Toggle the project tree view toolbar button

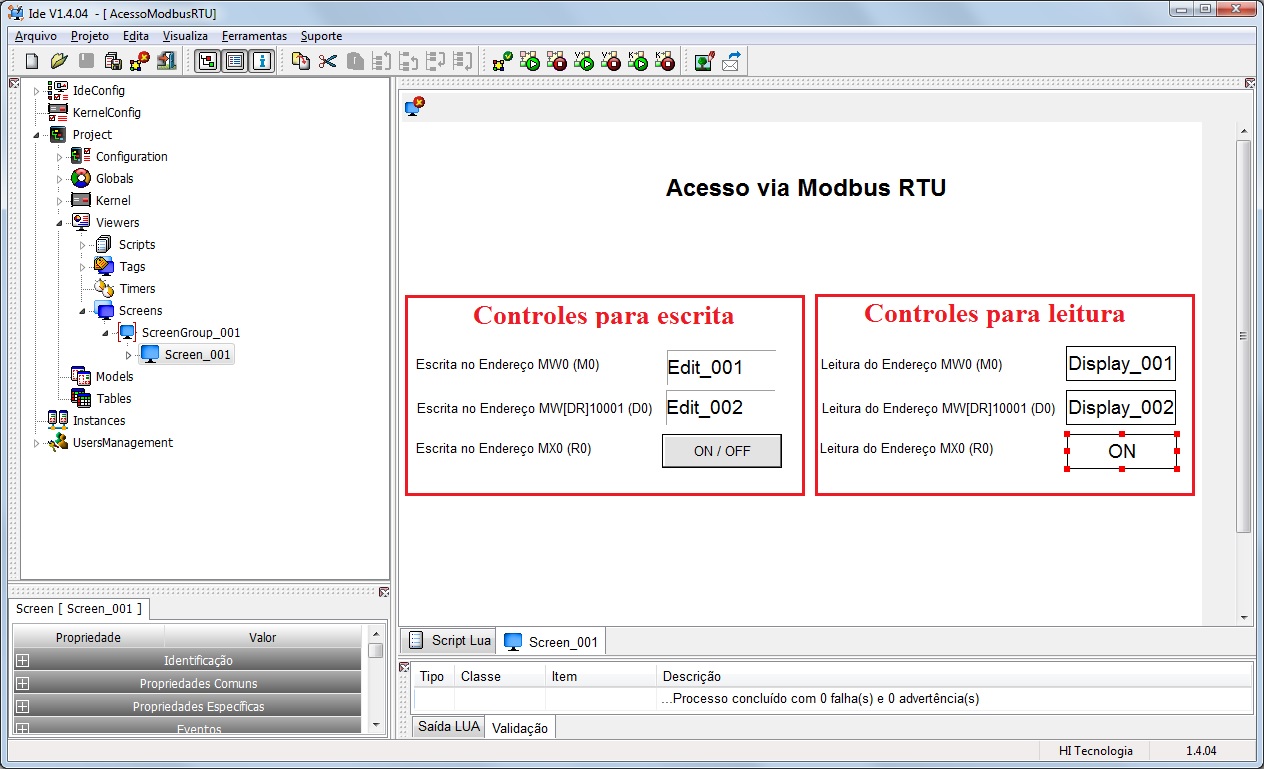click(208, 61)
